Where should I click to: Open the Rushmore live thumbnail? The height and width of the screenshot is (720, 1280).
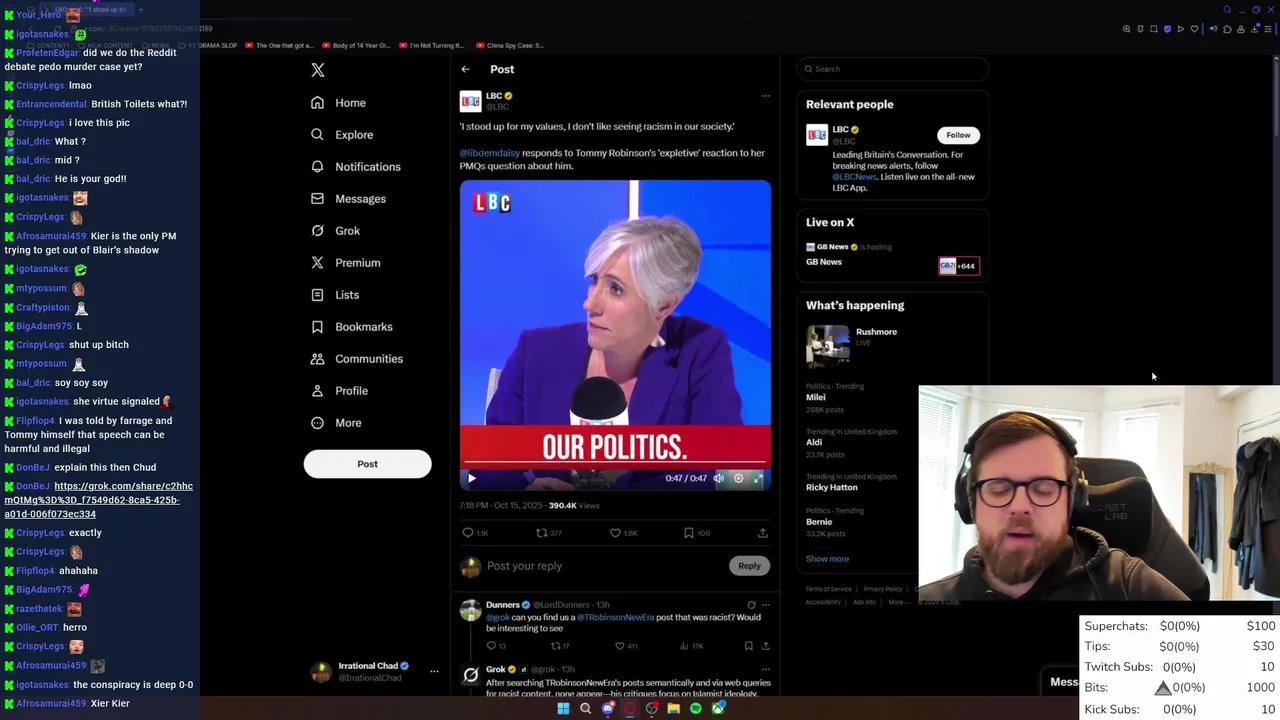click(x=828, y=347)
